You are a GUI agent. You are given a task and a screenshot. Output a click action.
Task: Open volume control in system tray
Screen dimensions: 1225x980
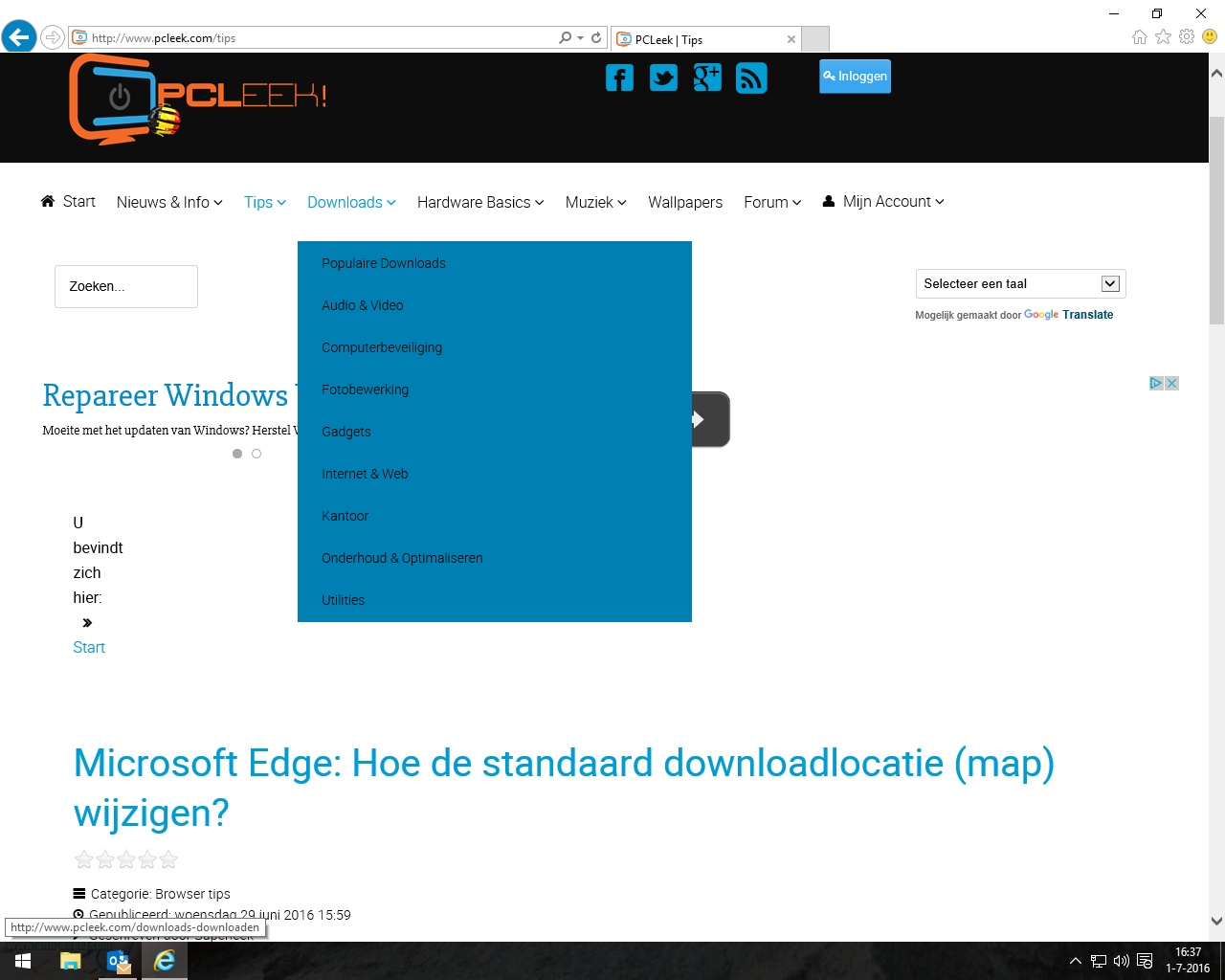pos(1122,961)
